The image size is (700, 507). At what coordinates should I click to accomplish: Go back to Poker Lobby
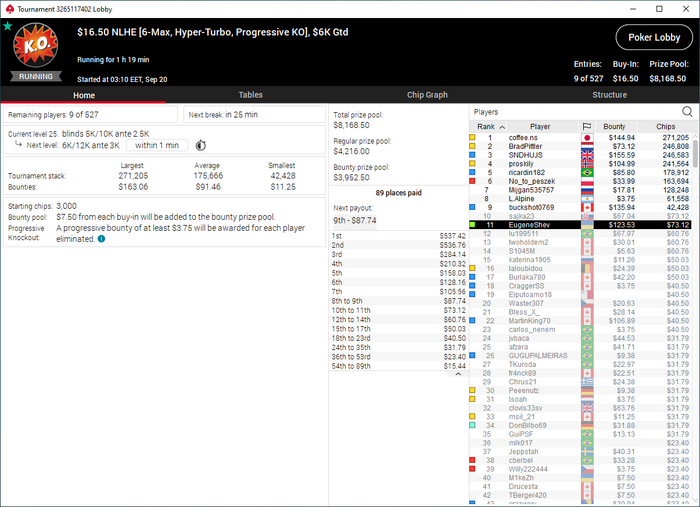(x=654, y=37)
